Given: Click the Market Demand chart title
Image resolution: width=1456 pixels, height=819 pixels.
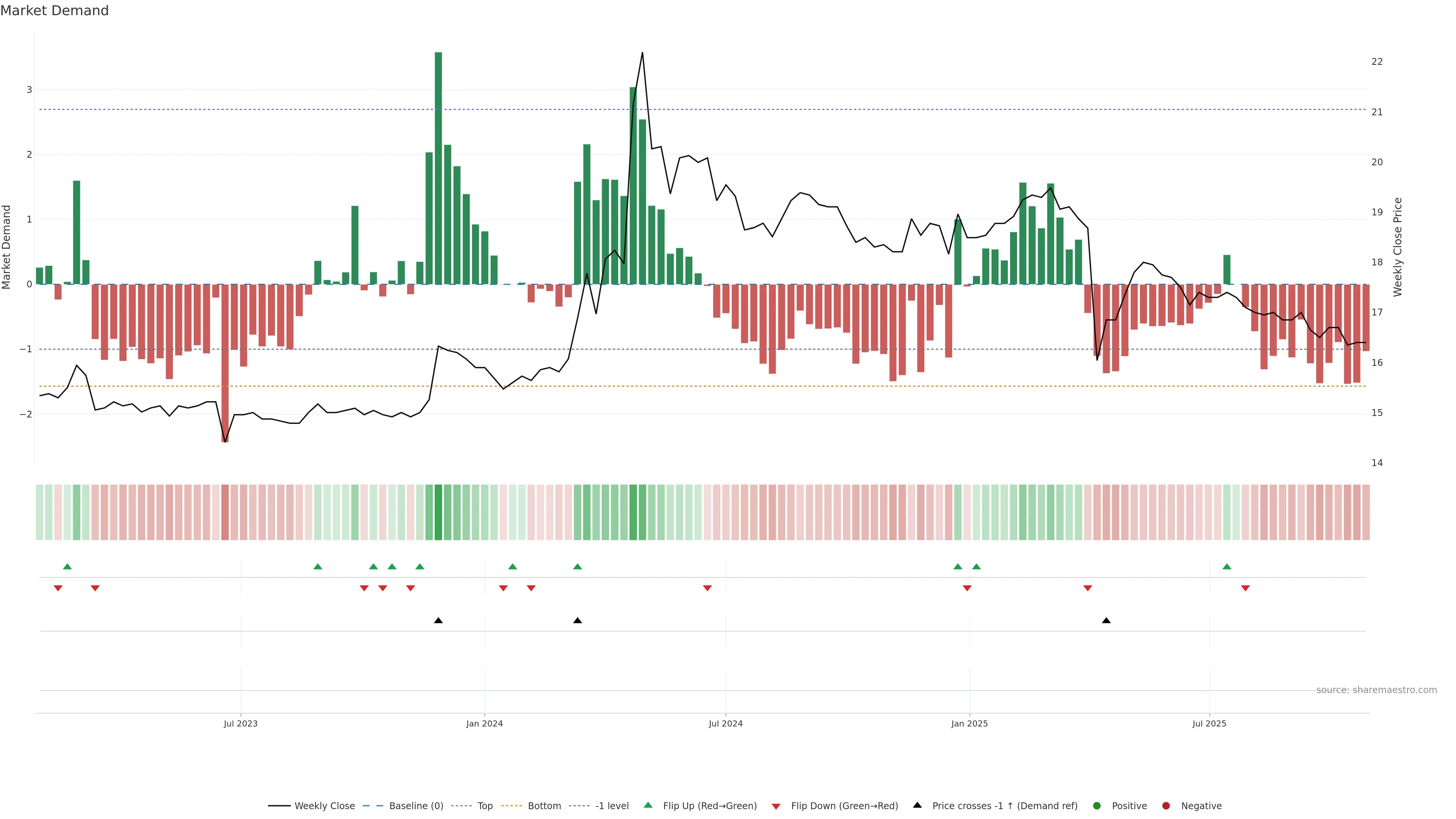Looking at the screenshot, I should [x=54, y=11].
